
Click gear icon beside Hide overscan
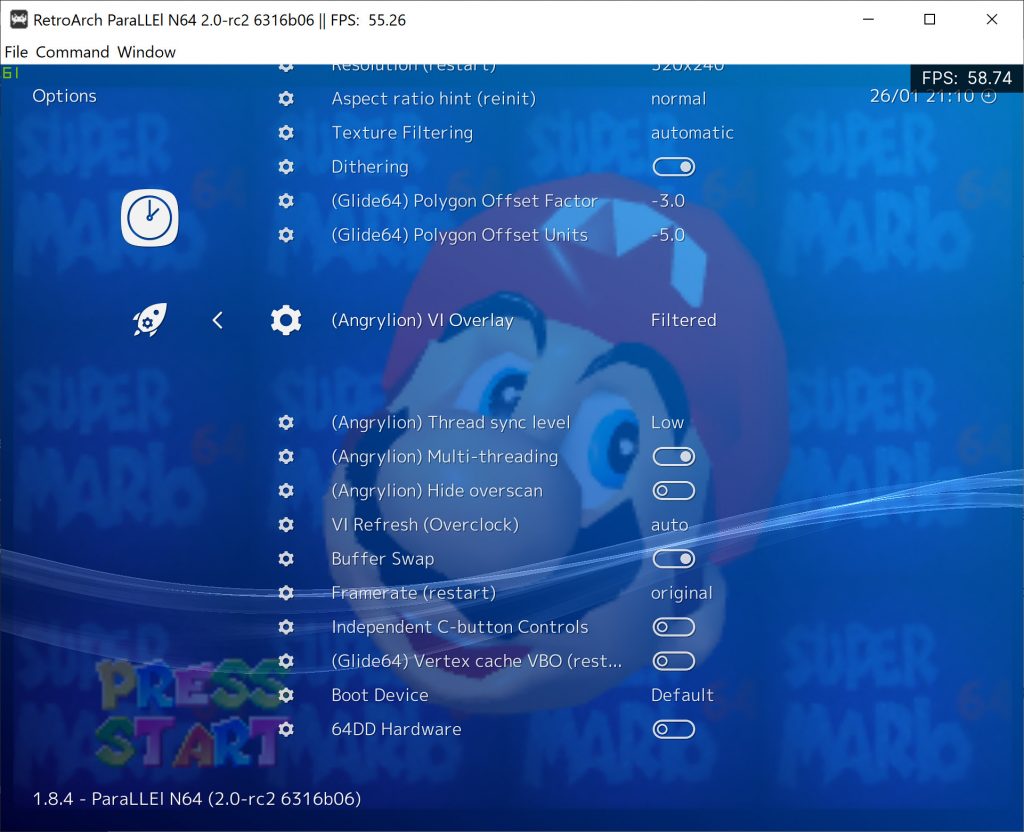pos(286,490)
